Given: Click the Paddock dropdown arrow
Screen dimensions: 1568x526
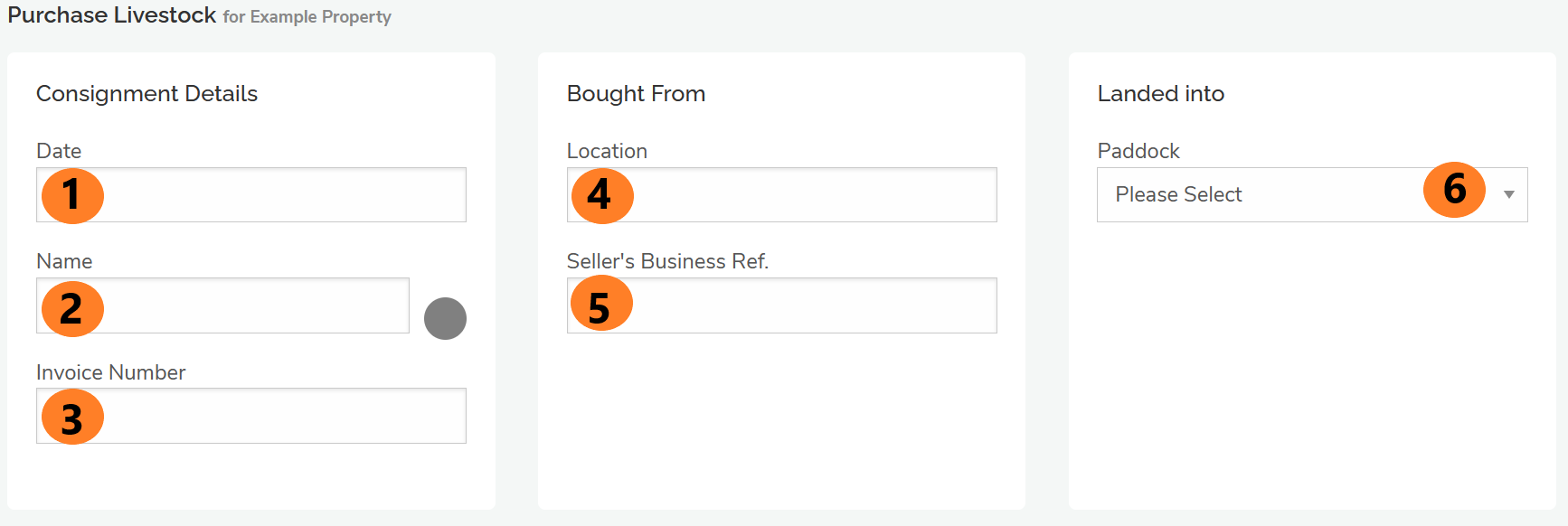Looking at the screenshot, I should (1508, 195).
